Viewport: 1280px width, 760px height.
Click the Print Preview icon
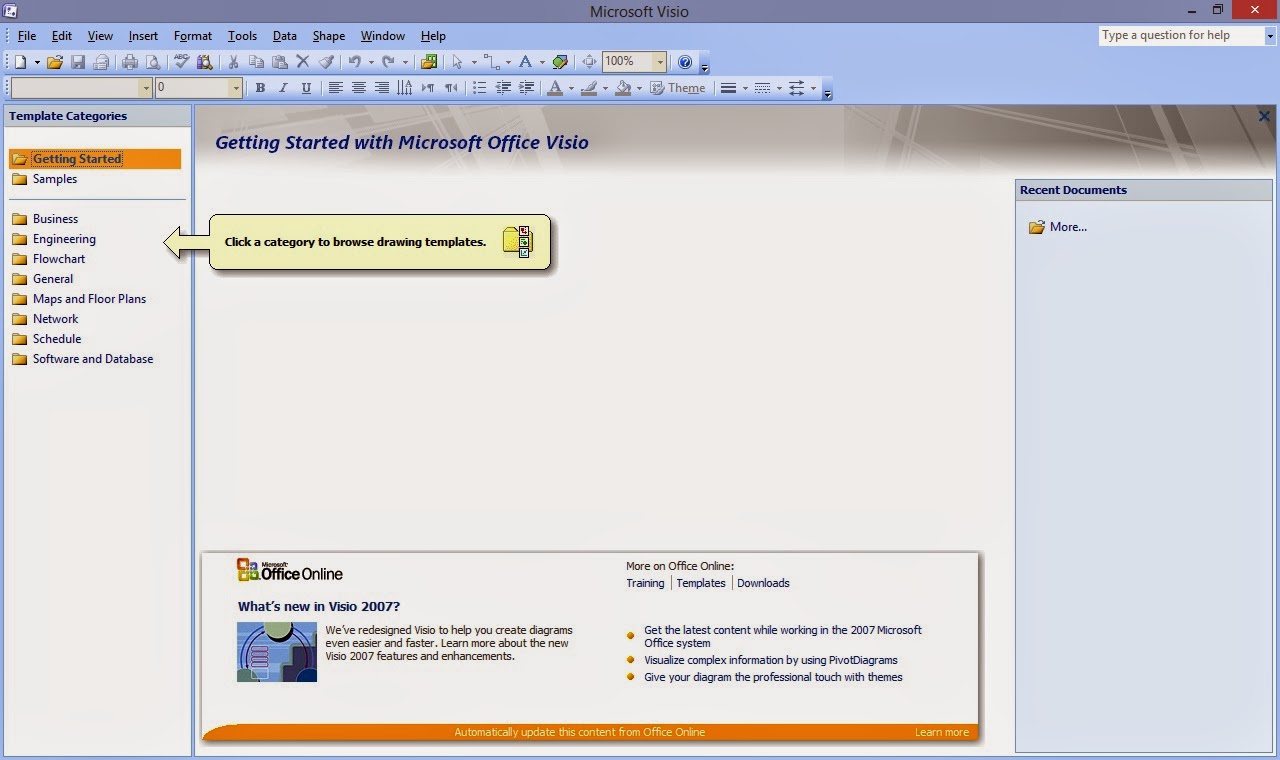click(x=153, y=62)
